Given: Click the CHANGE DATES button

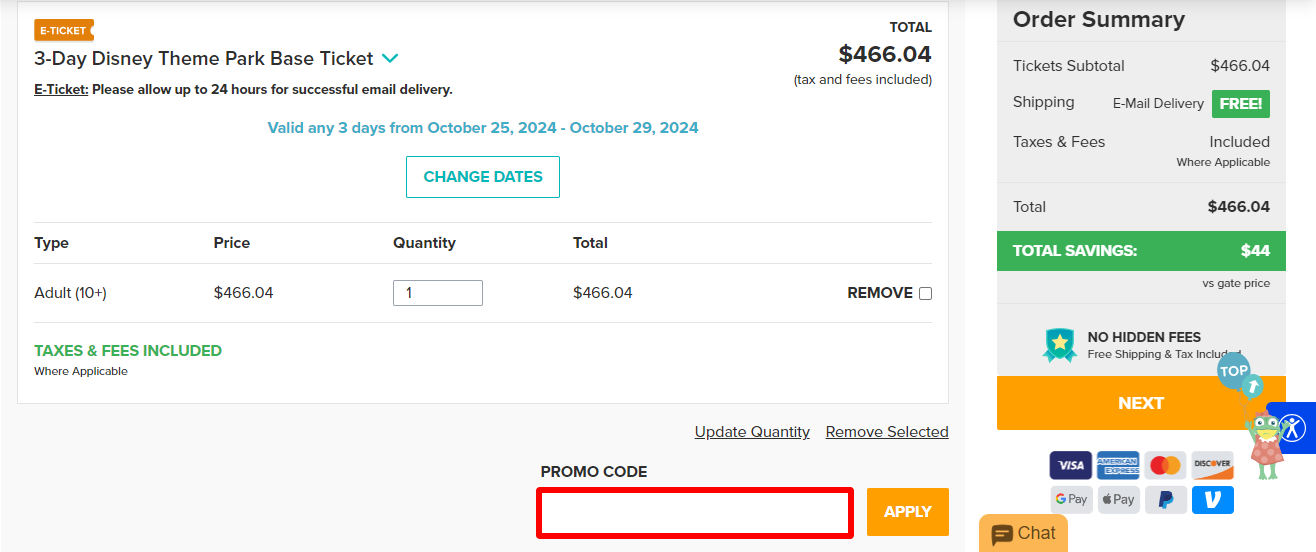Looking at the screenshot, I should (483, 177).
